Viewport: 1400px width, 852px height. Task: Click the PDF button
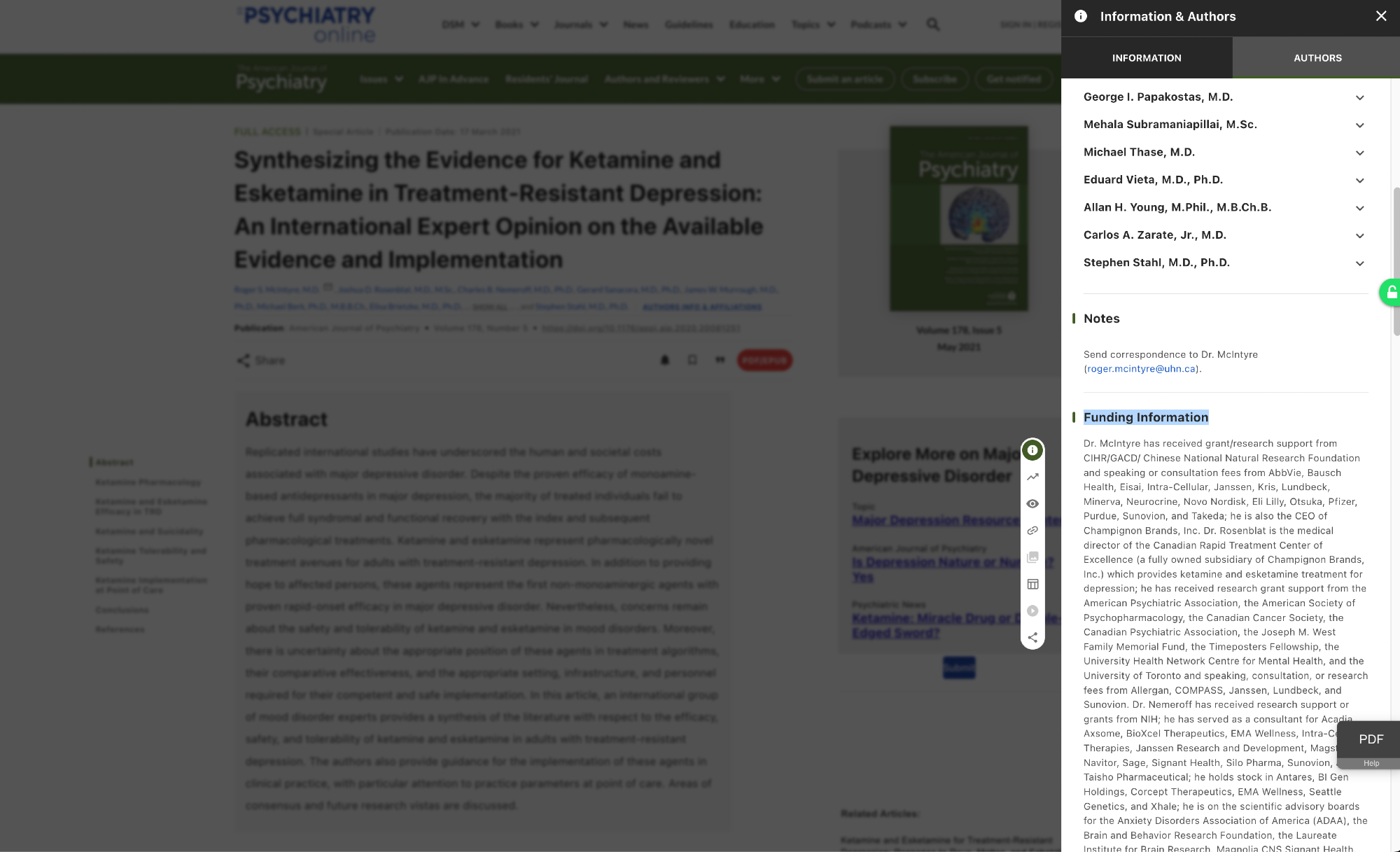point(1371,739)
